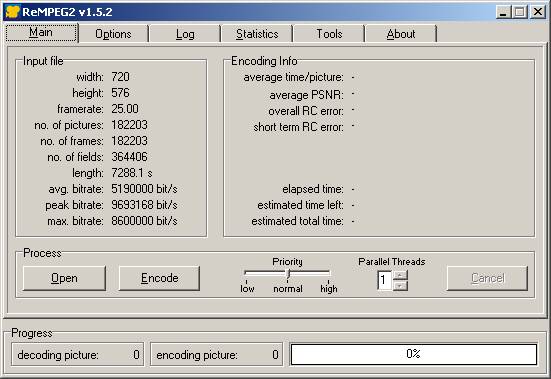Screen dimensions: 551x379
Task: Open the Log tab
Action: [x=185, y=34]
